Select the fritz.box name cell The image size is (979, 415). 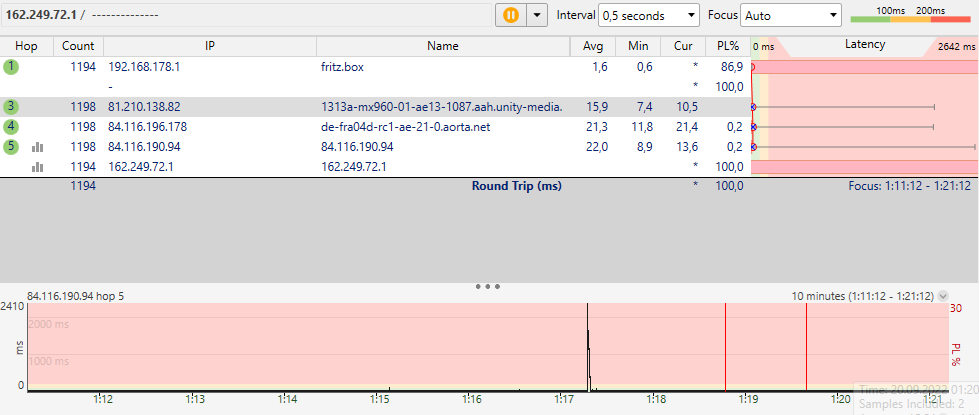point(342,67)
